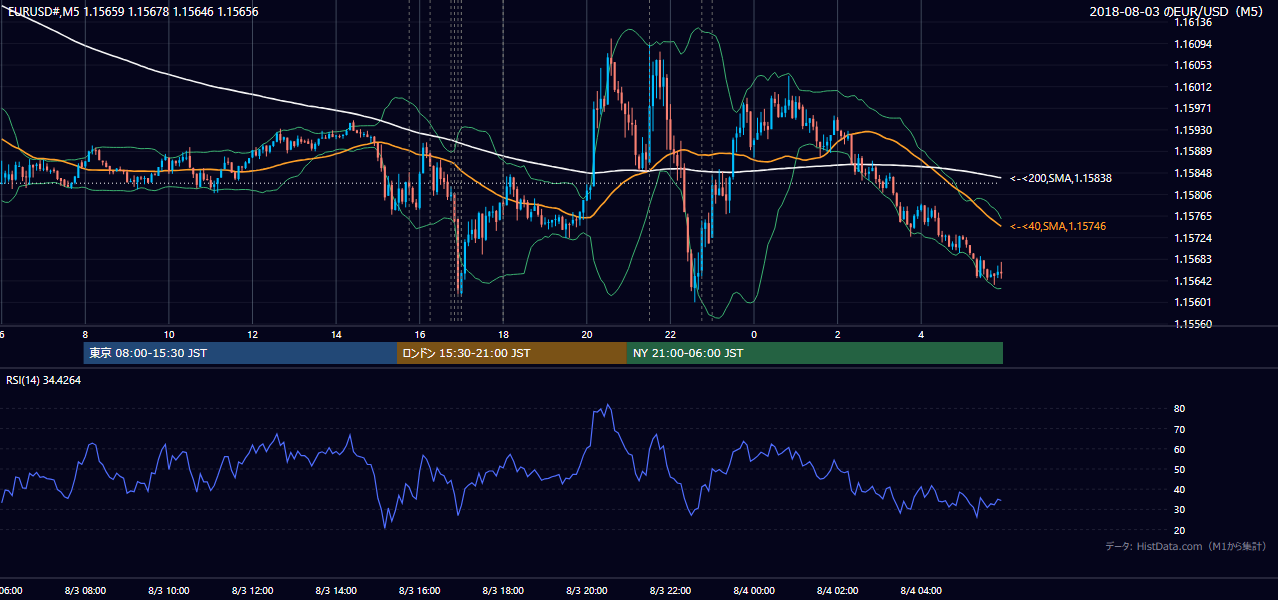This screenshot has width=1278, height=600.
Task: Click the 1.16136 price axis label
Action: pos(1194,22)
